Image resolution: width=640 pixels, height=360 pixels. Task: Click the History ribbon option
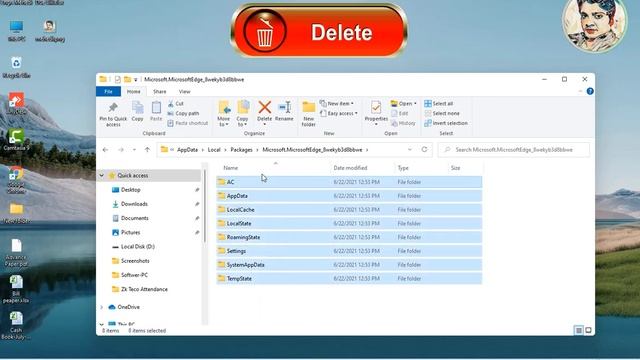403,123
